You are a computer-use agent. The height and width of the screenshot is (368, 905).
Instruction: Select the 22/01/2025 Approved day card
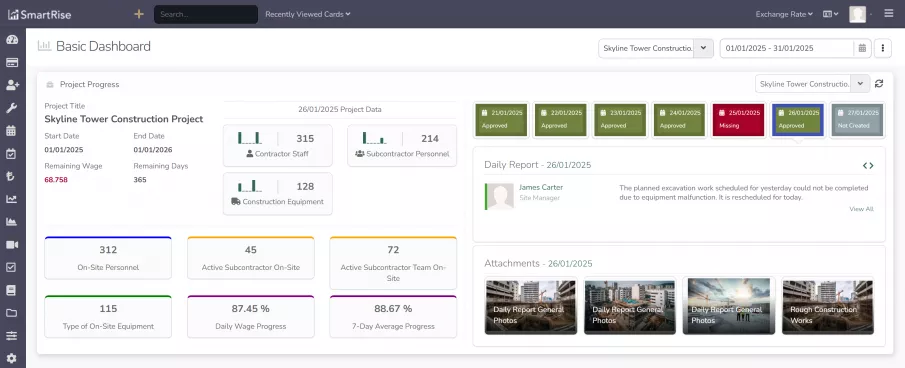click(560, 120)
